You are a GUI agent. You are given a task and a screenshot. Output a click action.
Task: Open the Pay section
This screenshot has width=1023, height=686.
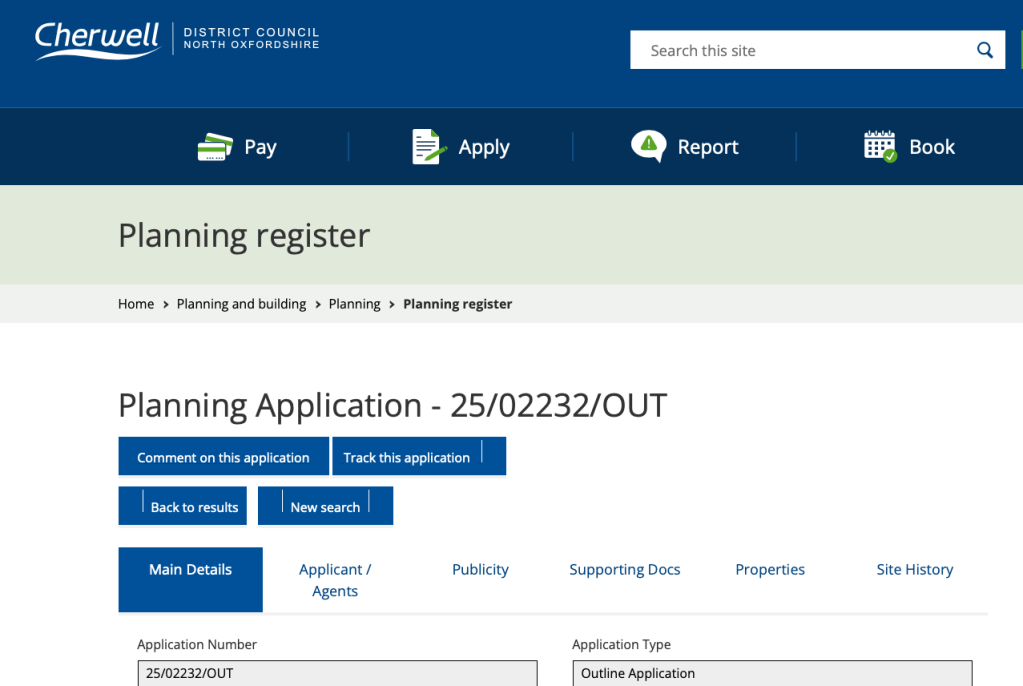pos(260,147)
